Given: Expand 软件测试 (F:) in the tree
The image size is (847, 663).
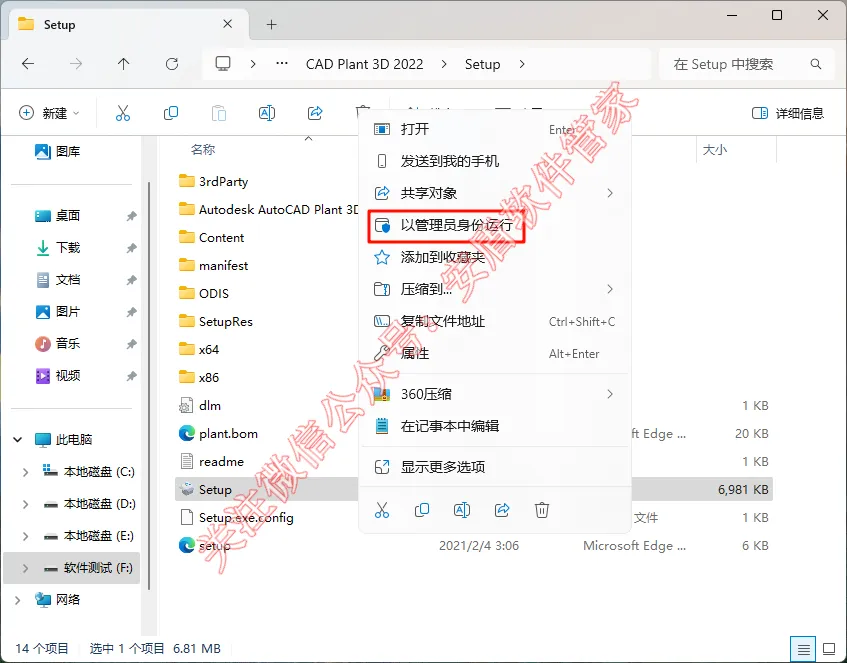Looking at the screenshot, I should coord(25,568).
